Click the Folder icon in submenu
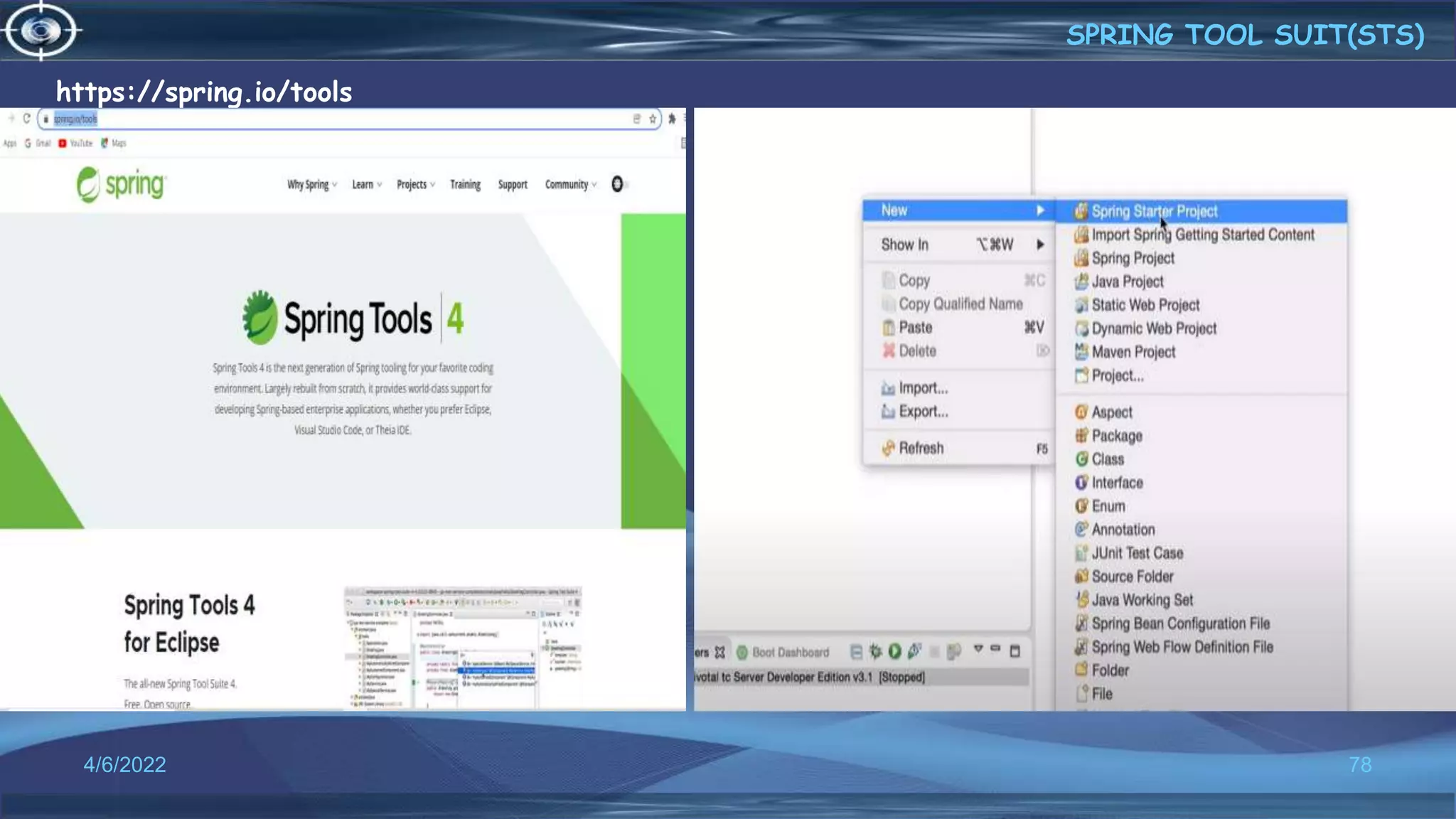Viewport: 1456px width, 819px height. click(1081, 670)
